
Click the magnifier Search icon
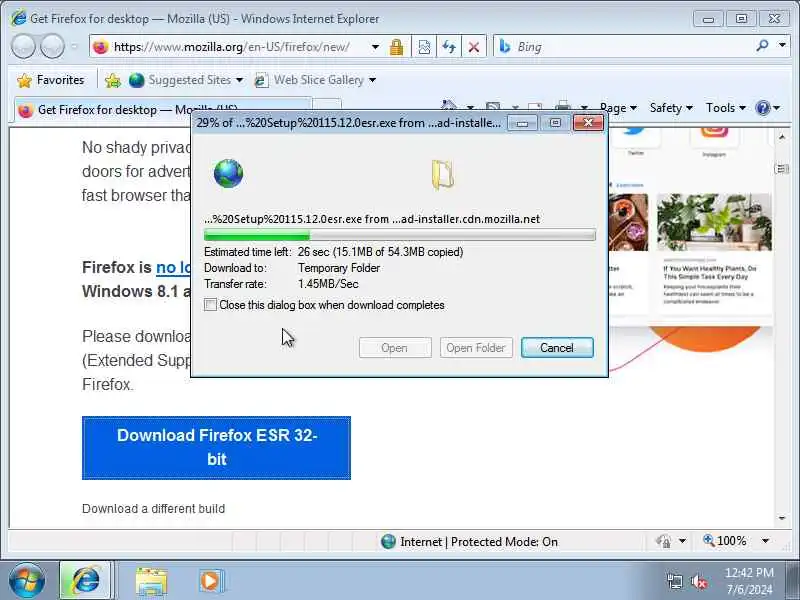point(762,46)
